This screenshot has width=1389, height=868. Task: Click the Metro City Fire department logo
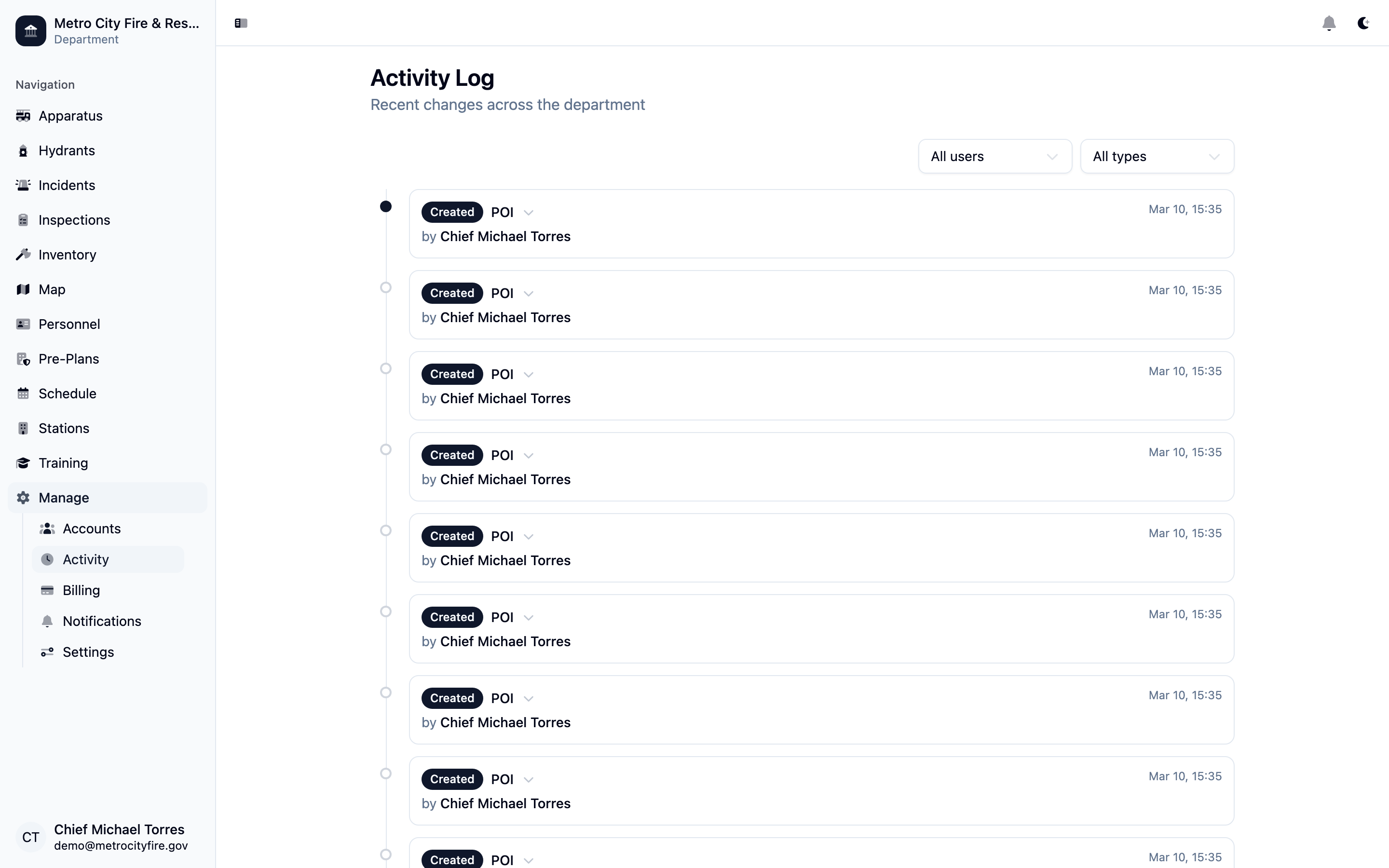click(31, 31)
